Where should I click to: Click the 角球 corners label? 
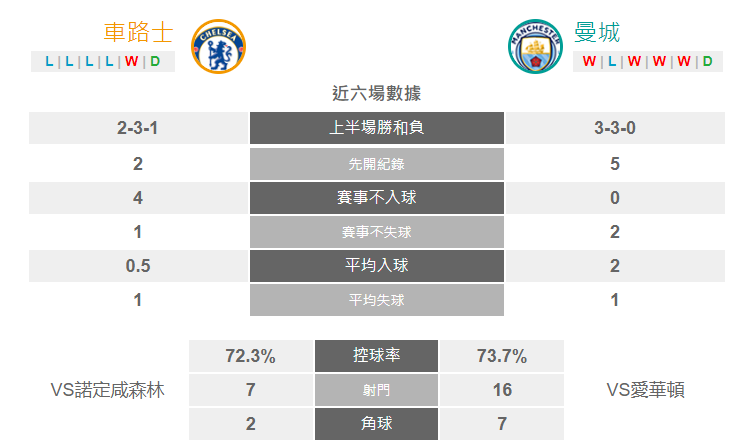[377, 424]
